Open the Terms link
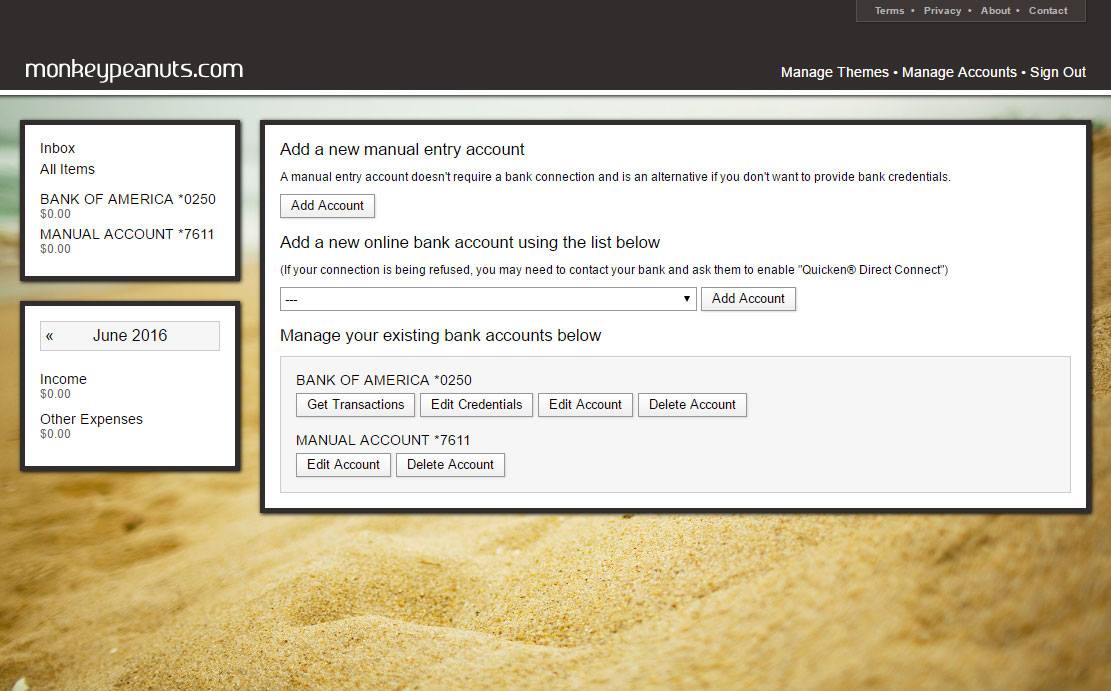Viewport: 1111px width, 691px height. 889,11
